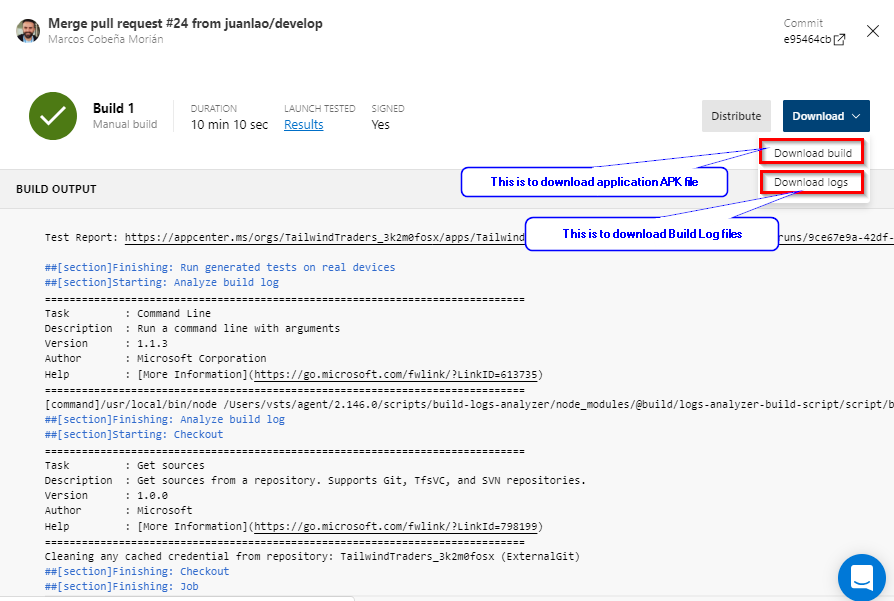
Task: Click the Distribute button
Action: click(736, 116)
